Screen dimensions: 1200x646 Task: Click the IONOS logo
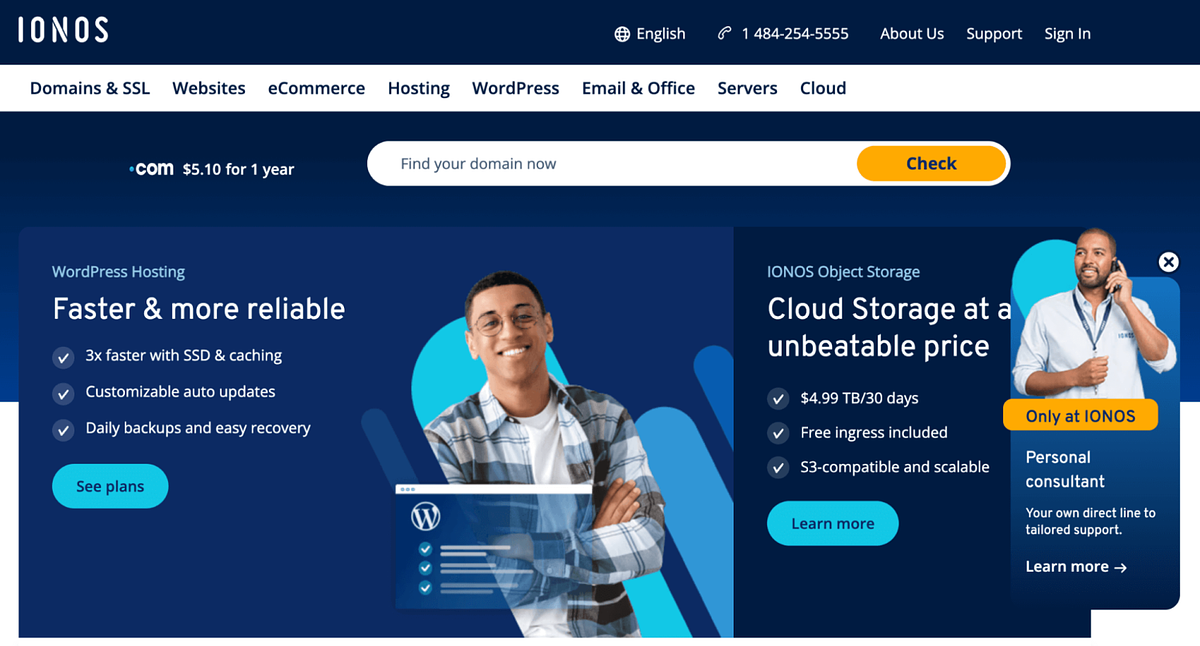pyautogui.click(x=63, y=30)
